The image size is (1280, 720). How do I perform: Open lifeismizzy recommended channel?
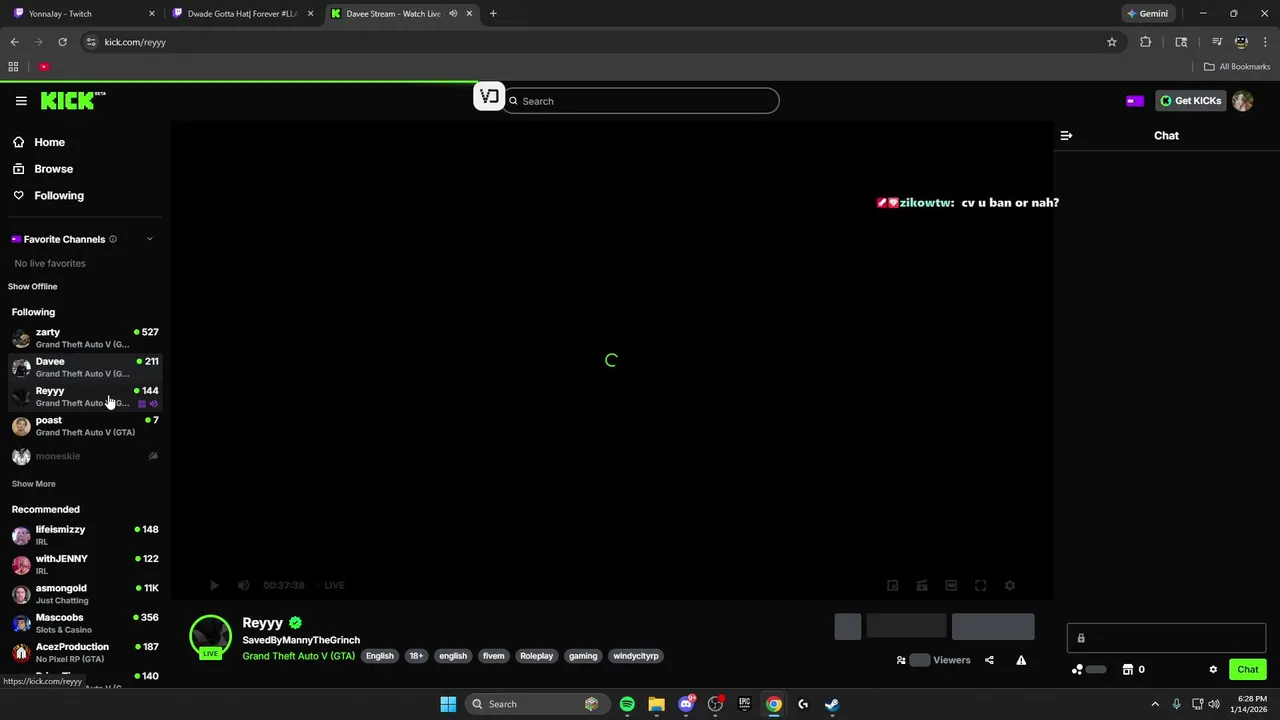85,535
